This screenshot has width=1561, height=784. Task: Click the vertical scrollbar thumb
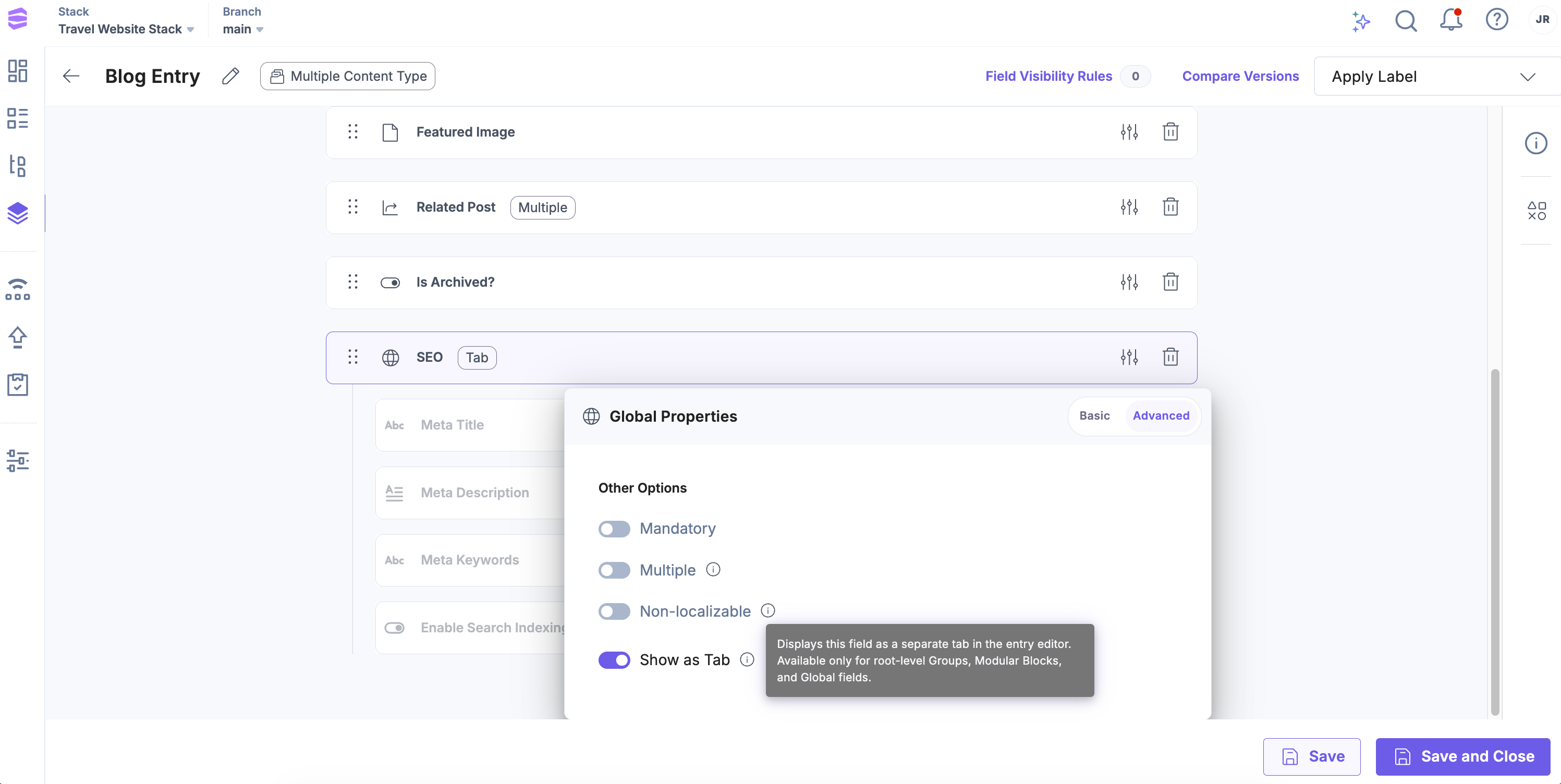click(1494, 541)
